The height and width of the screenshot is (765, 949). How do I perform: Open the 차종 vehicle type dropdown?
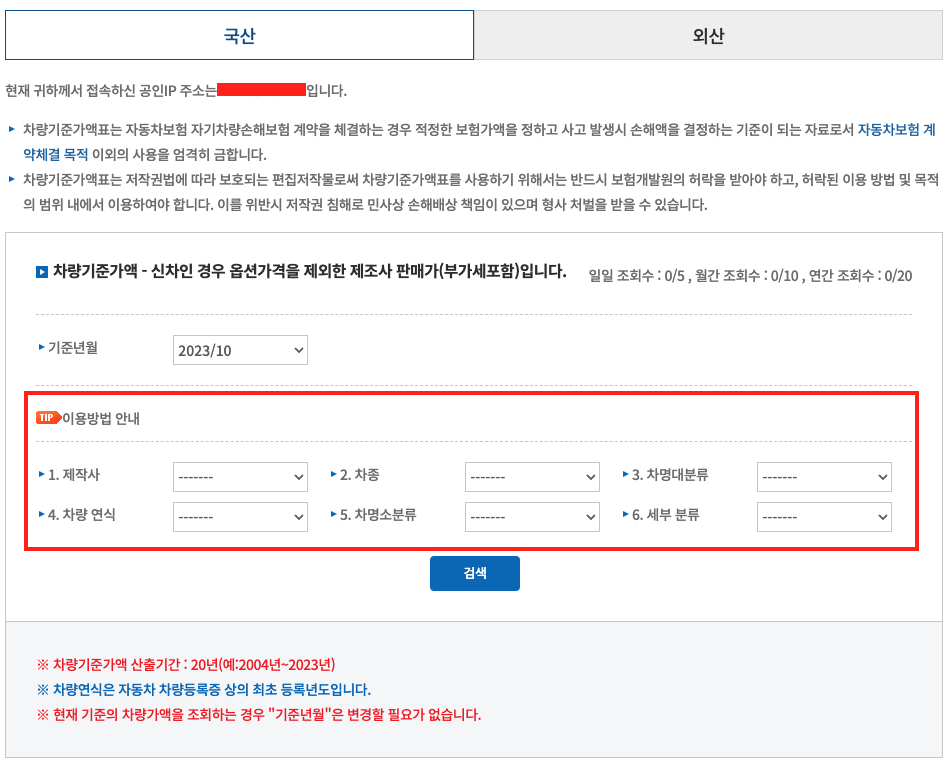point(532,476)
